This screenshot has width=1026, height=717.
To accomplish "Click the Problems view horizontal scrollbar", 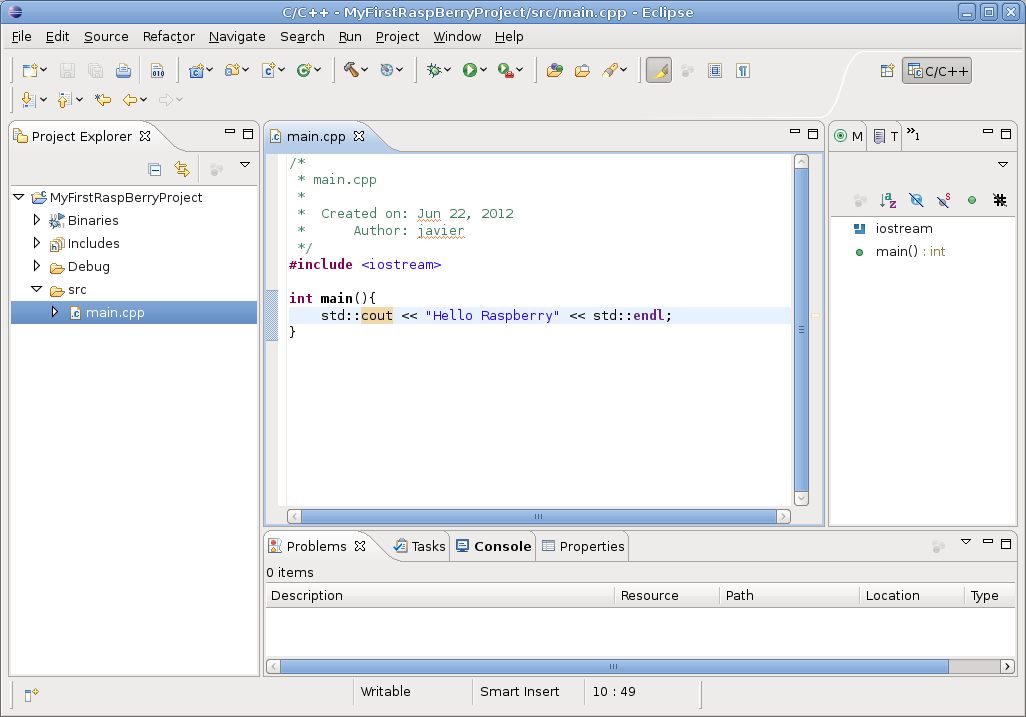I will [x=641, y=666].
